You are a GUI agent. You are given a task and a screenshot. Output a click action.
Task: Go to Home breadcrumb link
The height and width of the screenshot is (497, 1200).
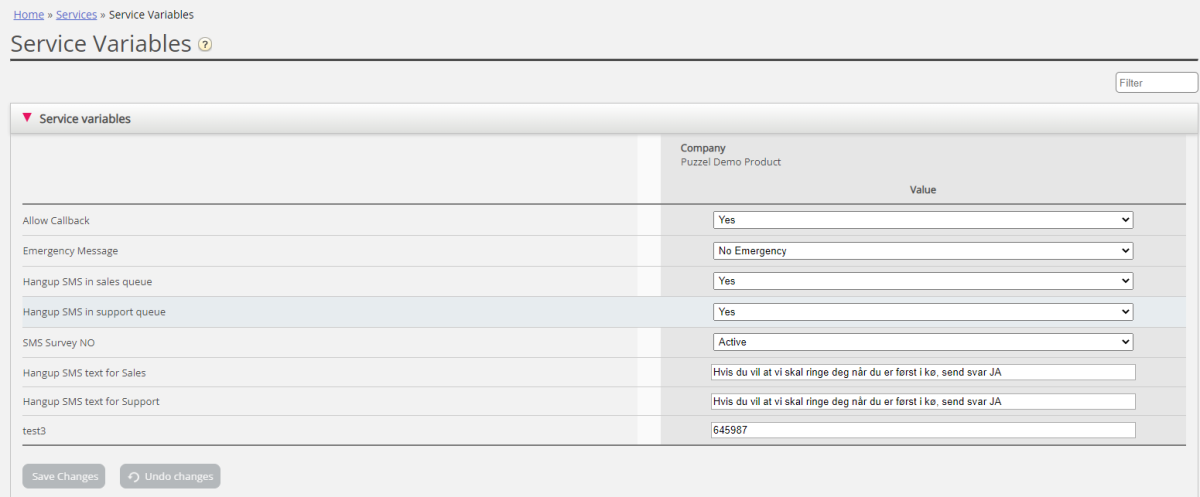[x=28, y=15]
